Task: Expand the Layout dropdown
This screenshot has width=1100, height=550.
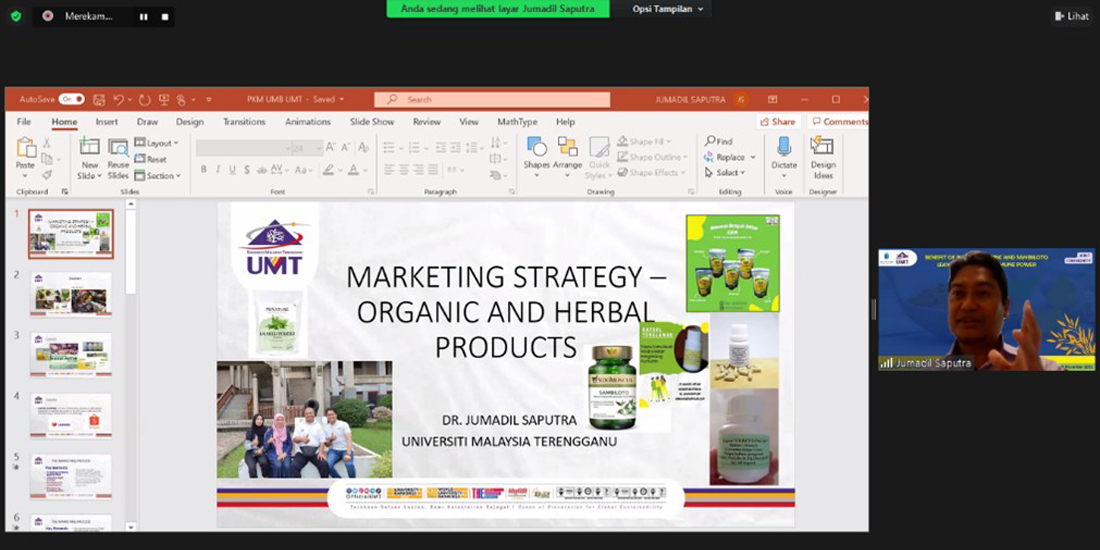Action: pyautogui.click(x=157, y=143)
